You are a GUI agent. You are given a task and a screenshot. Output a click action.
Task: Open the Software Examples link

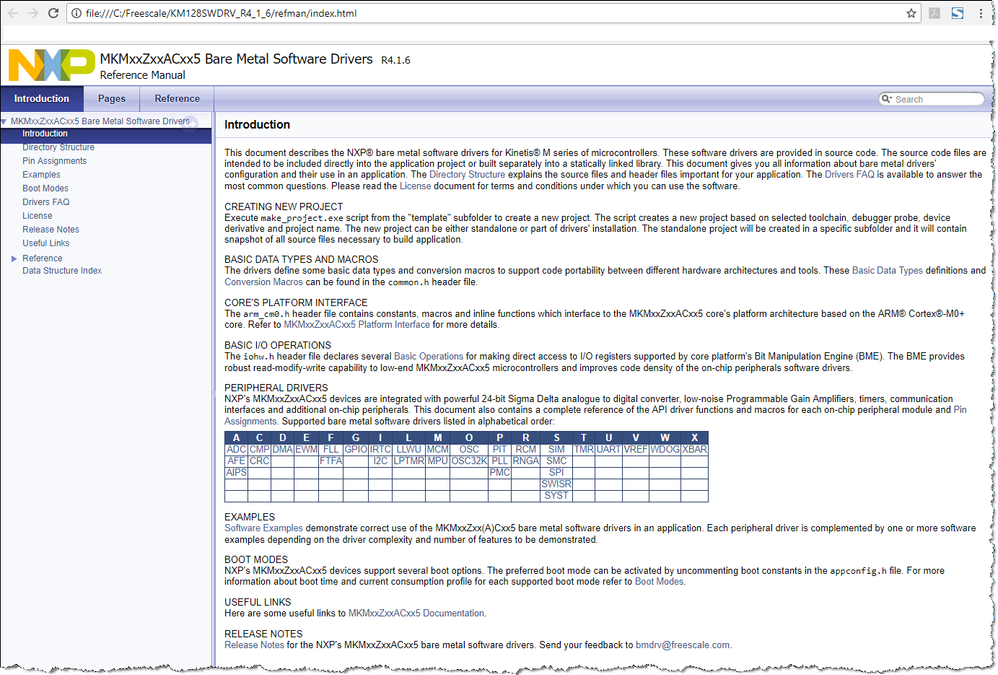pyautogui.click(x=264, y=529)
